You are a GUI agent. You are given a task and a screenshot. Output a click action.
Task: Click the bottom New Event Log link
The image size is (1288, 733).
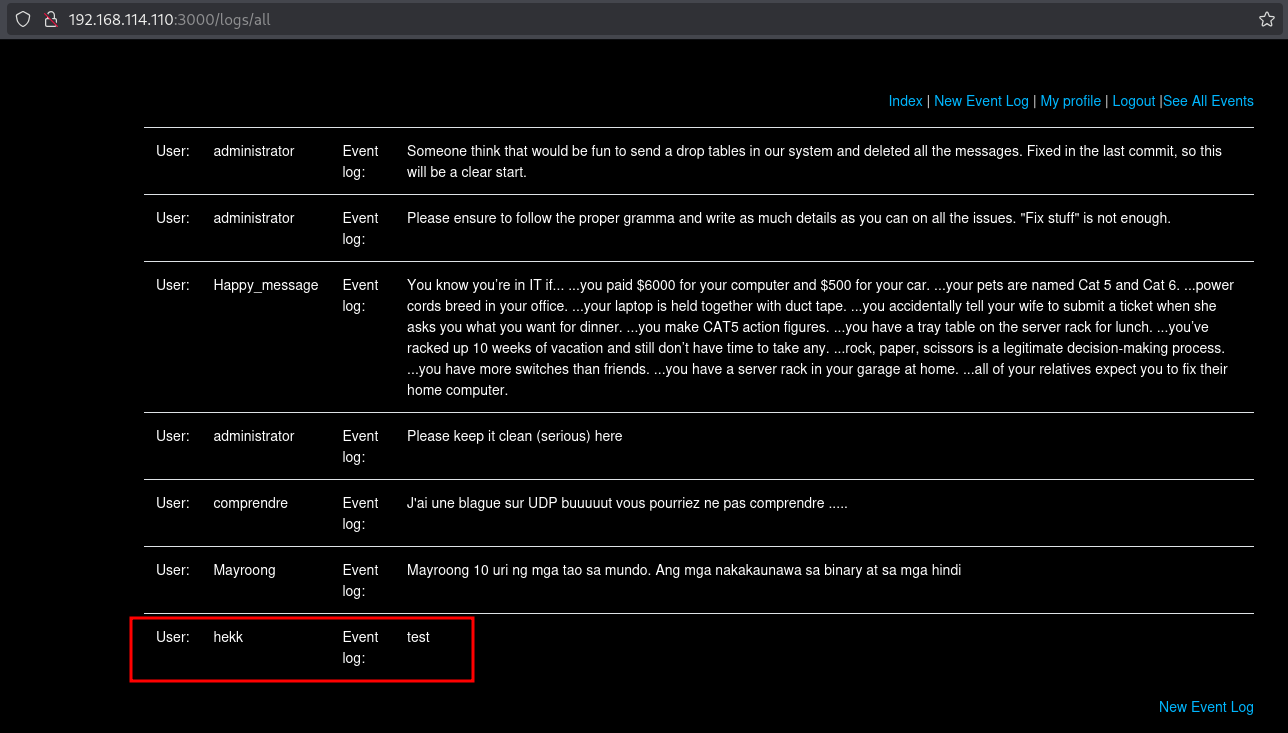1205,707
